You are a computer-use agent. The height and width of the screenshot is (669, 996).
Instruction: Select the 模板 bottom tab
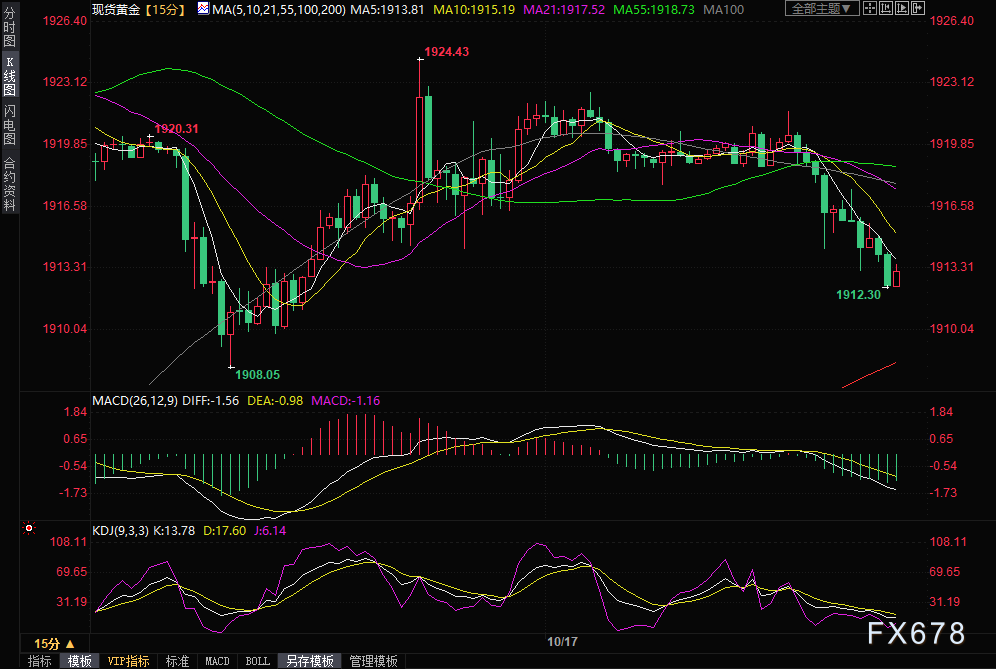[x=79, y=661]
